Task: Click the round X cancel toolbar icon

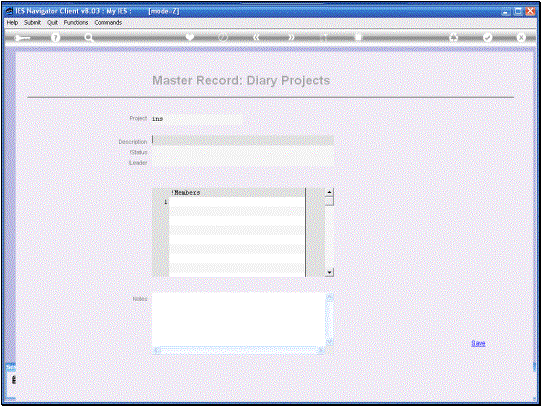Action: [521, 37]
